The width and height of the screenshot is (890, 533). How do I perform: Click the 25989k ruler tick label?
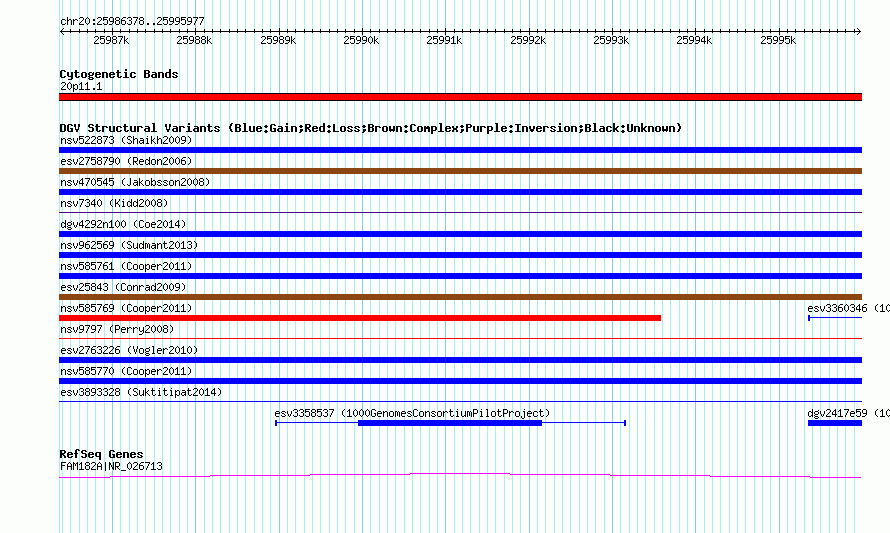click(278, 40)
